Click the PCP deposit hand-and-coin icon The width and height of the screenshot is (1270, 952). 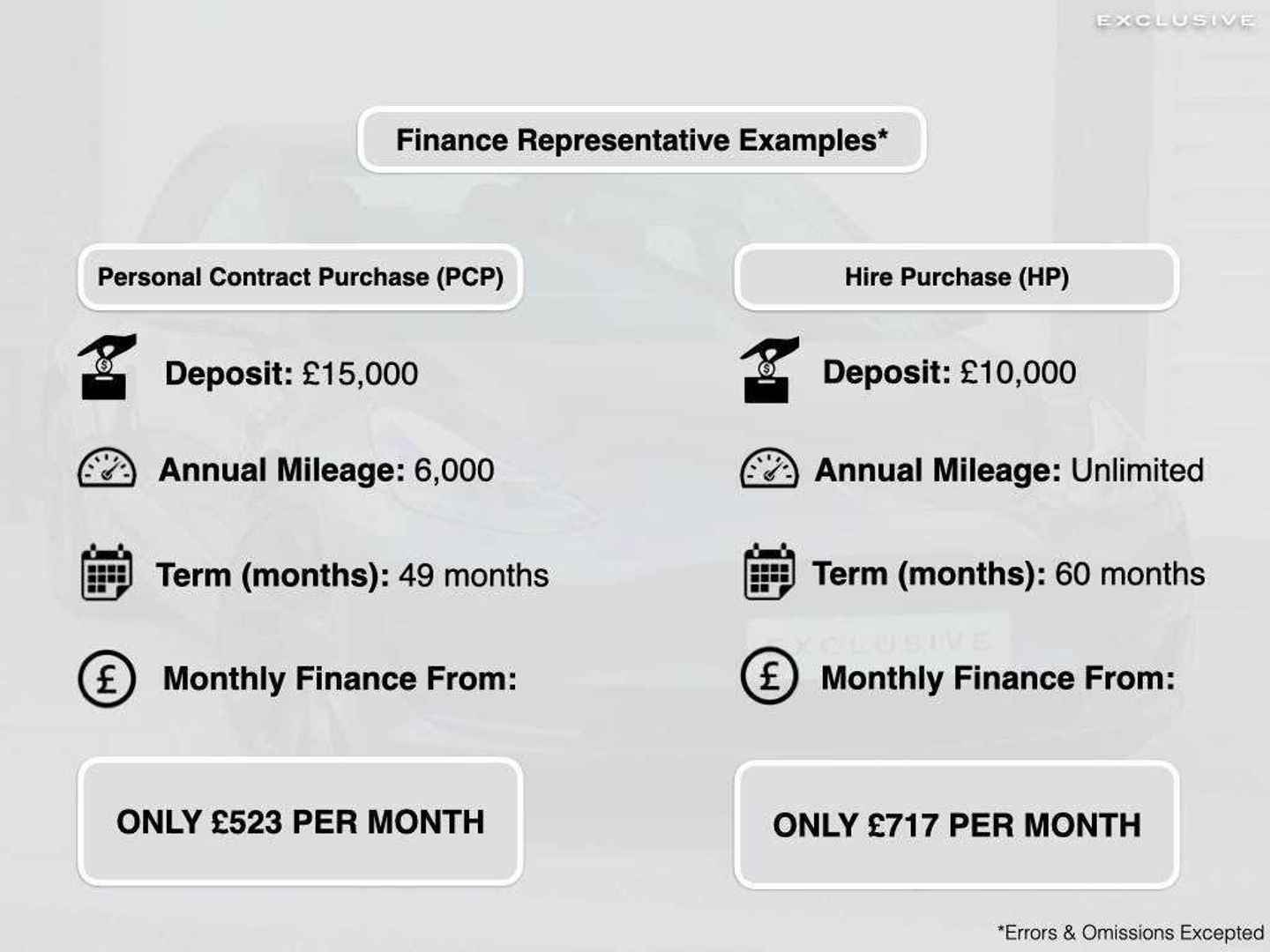pos(107,368)
